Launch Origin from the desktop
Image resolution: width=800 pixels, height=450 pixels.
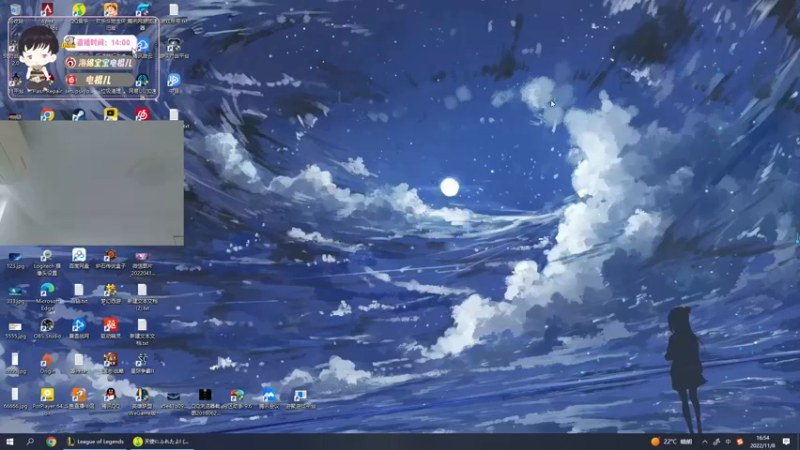point(47,364)
